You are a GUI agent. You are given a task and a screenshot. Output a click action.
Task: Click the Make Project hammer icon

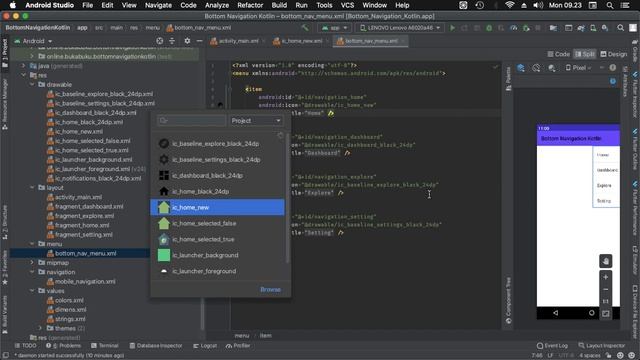pos(305,28)
